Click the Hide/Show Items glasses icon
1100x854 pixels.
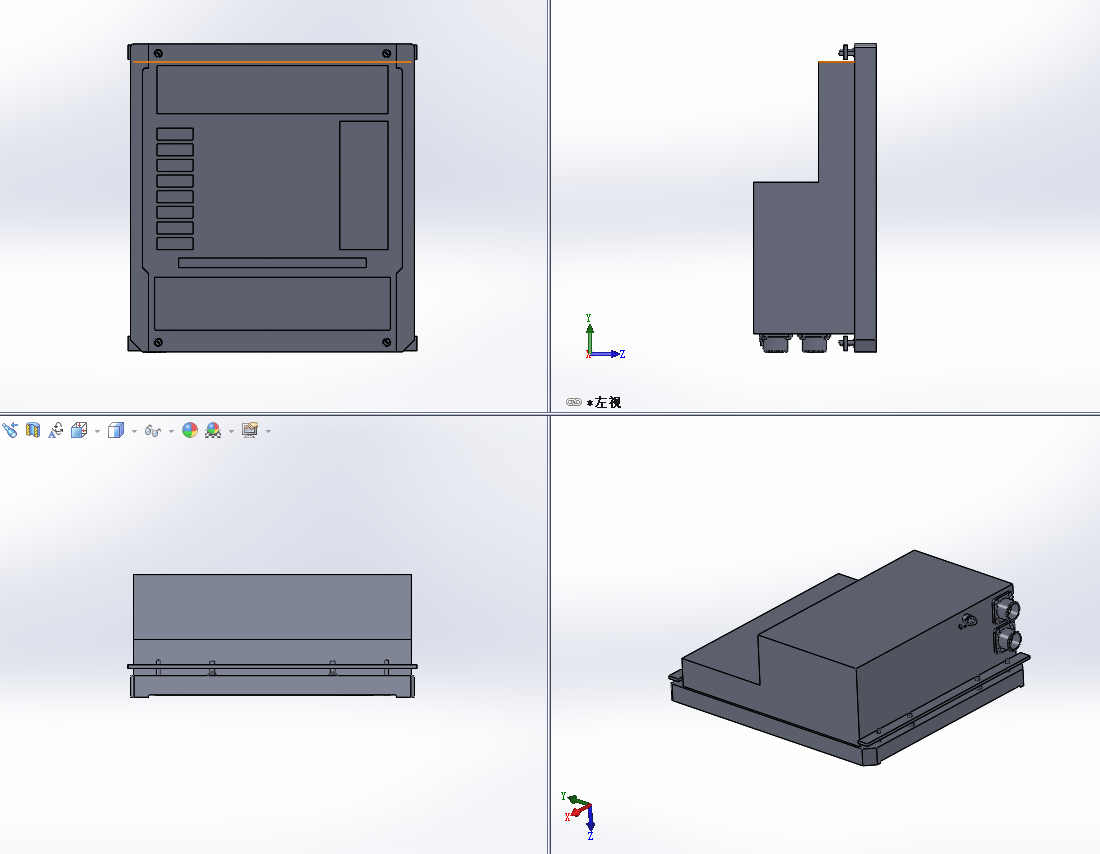pos(152,430)
